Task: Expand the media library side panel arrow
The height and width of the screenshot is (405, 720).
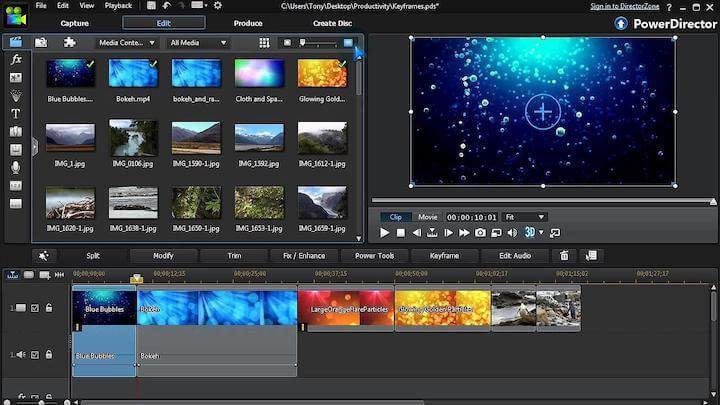Action: pyautogui.click(x=35, y=147)
